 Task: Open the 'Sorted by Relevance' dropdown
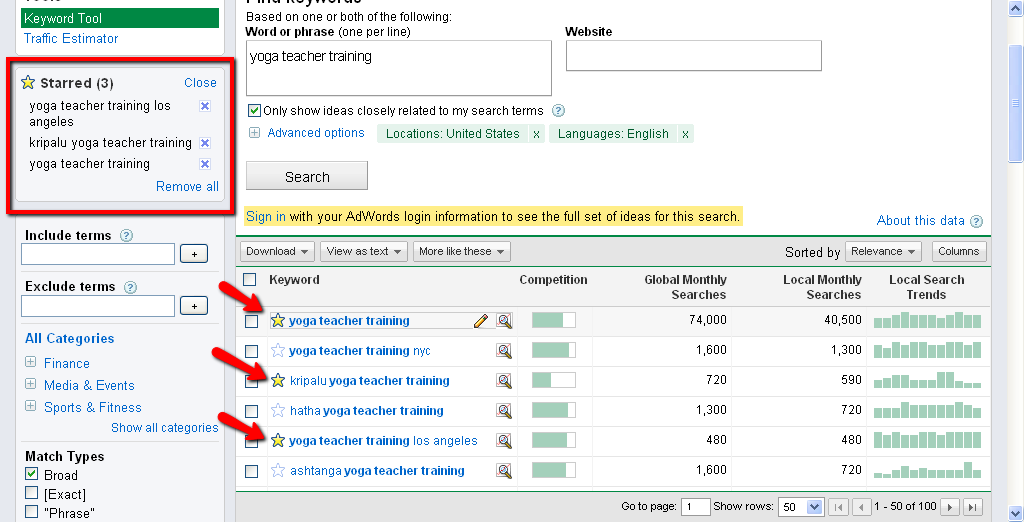(x=884, y=252)
